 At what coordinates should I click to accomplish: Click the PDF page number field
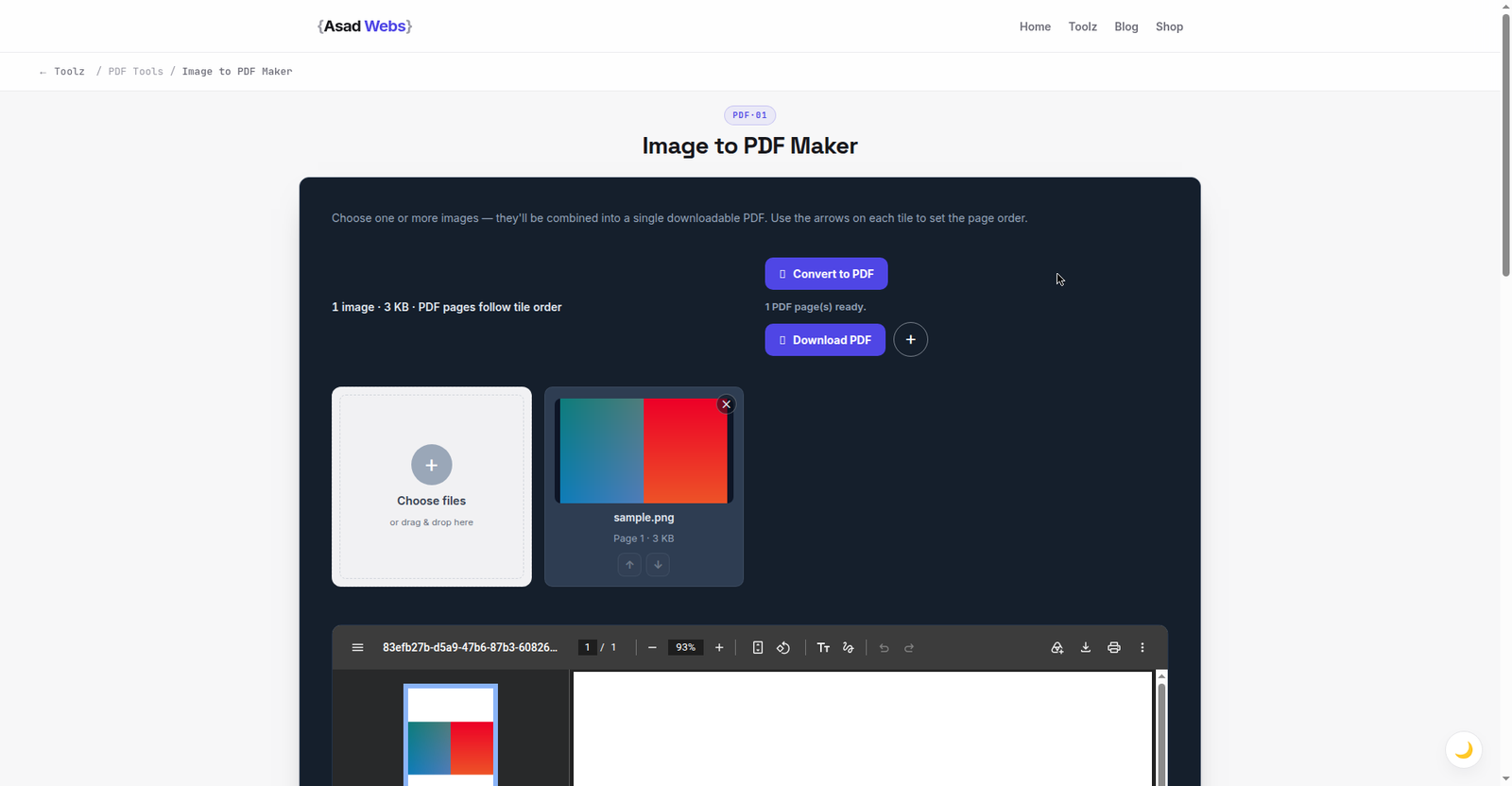pyautogui.click(x=587, y=647)
